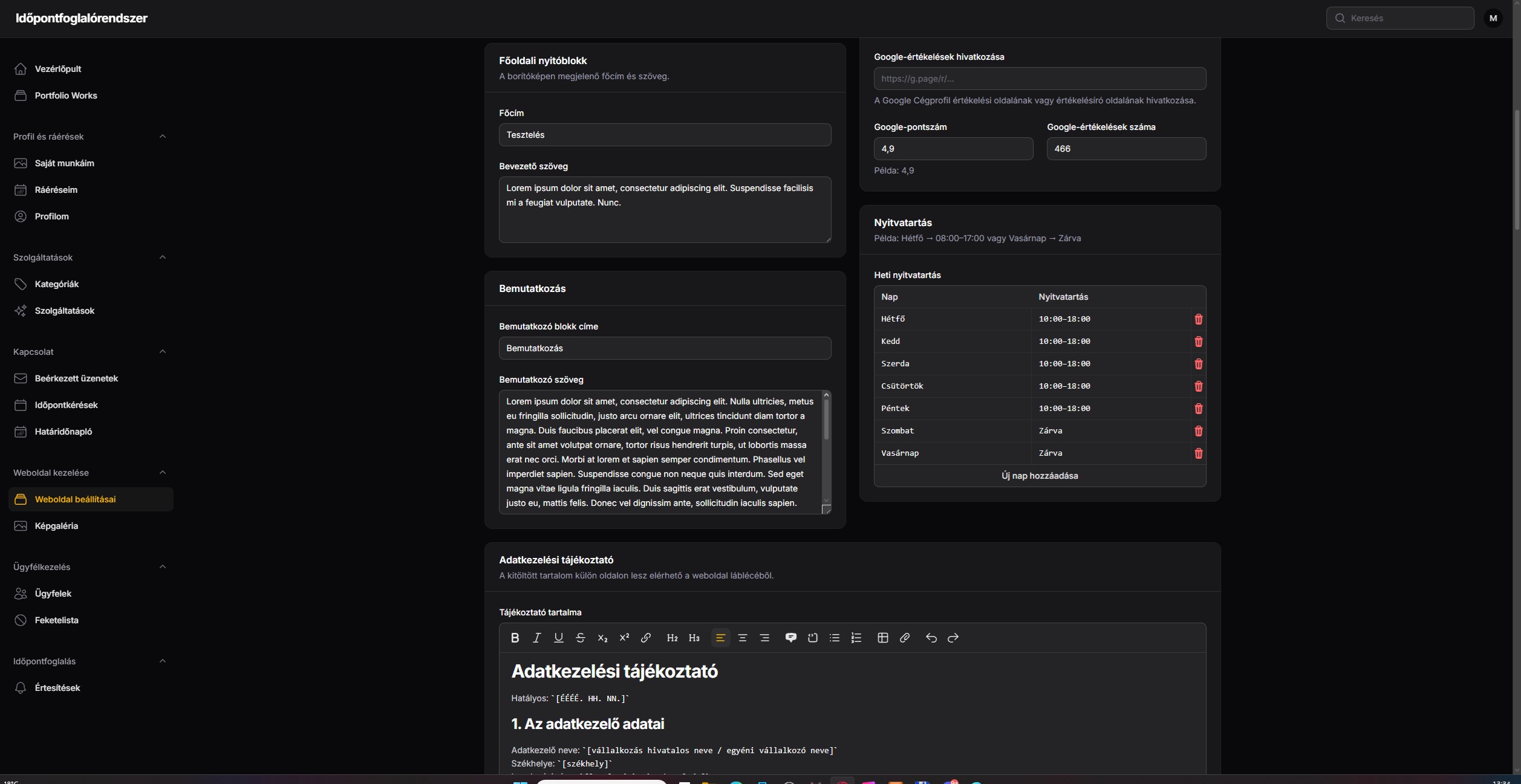The image size is (1521, 784).
Task: Redo the last editor change
Action: 953,638
